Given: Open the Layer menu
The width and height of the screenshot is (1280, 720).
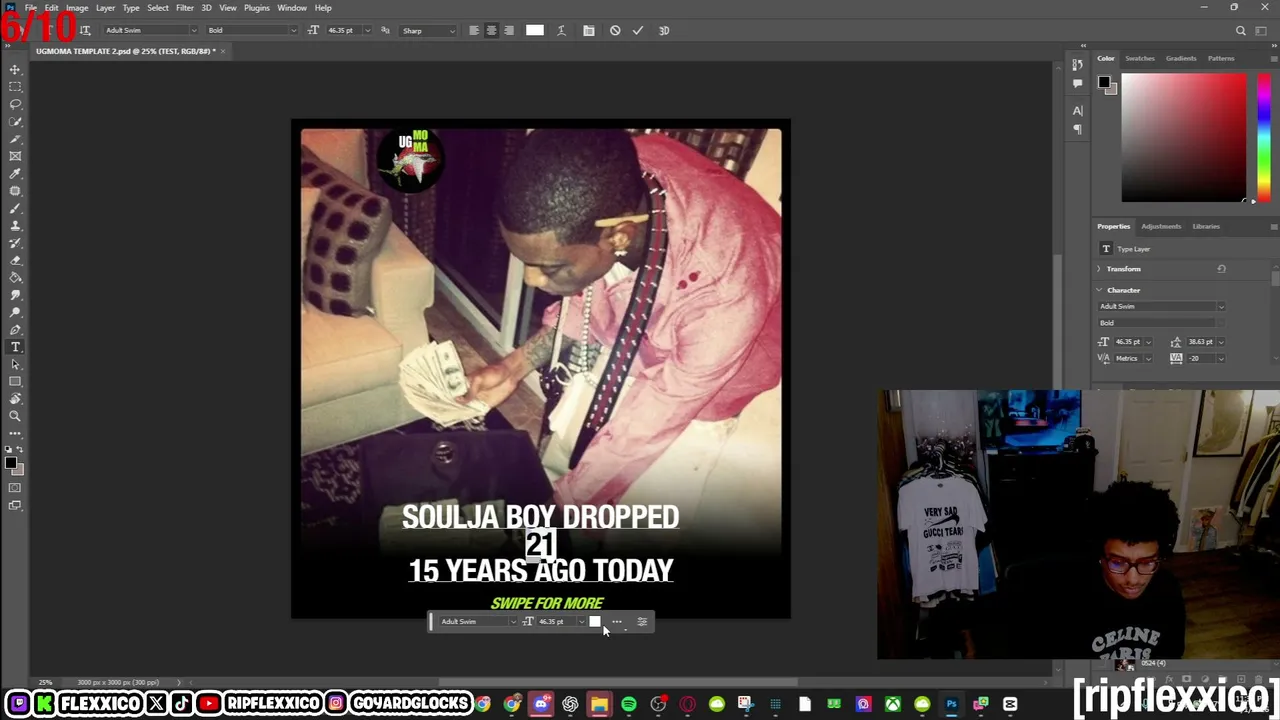Looking at the screenshot, I should (105, 8).
